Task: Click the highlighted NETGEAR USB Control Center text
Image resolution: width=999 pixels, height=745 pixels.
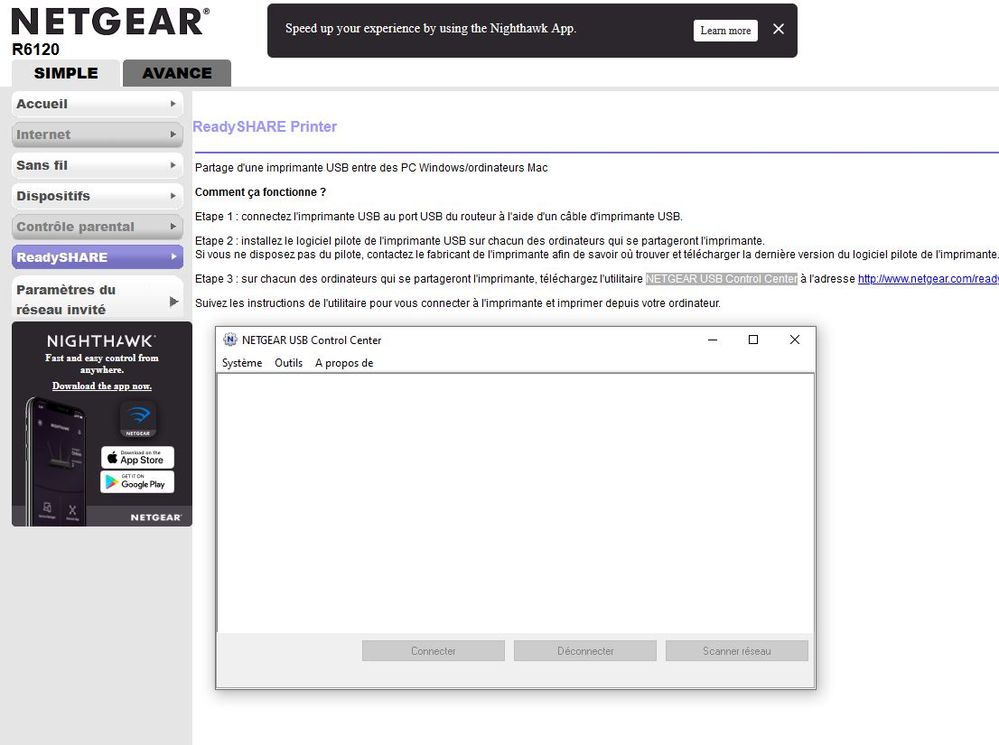Action: click(720, 278)
